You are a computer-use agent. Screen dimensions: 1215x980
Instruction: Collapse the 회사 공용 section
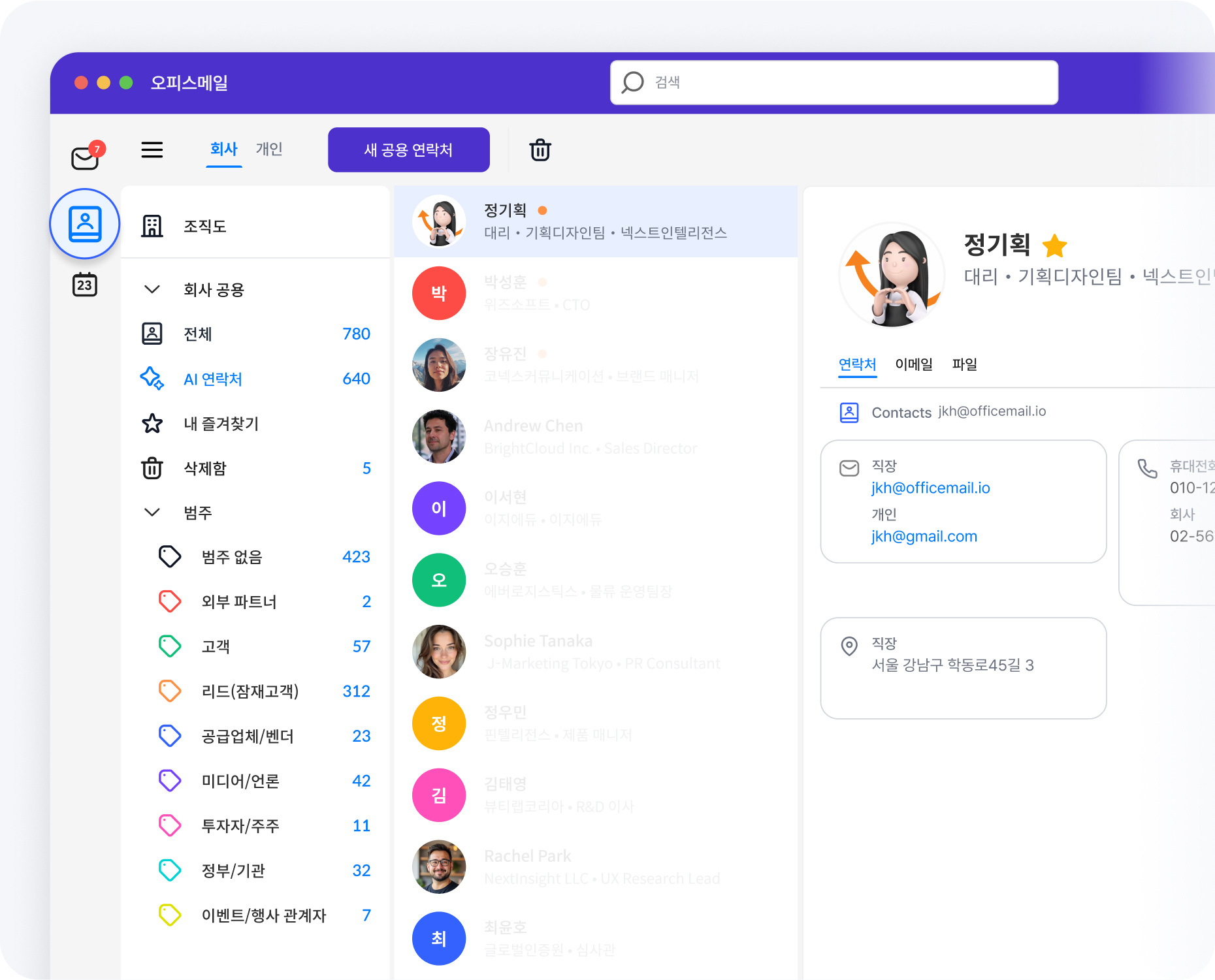152,289
